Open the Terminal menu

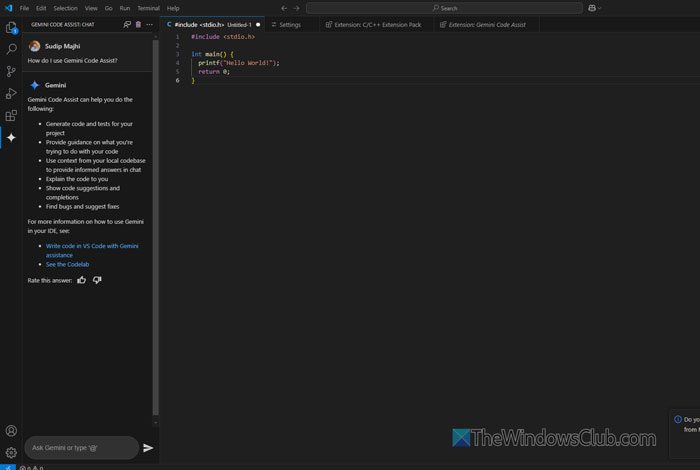click(x=146, y=8)
